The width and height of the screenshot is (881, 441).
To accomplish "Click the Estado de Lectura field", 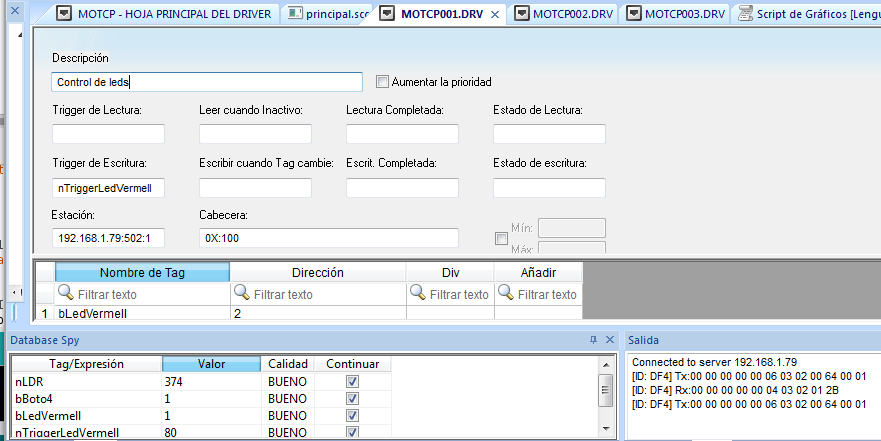I will pyautogui.click(x=550, y=134).
